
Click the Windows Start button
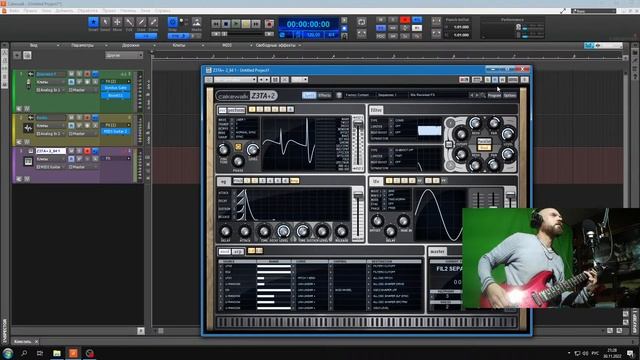pos(8,353)
